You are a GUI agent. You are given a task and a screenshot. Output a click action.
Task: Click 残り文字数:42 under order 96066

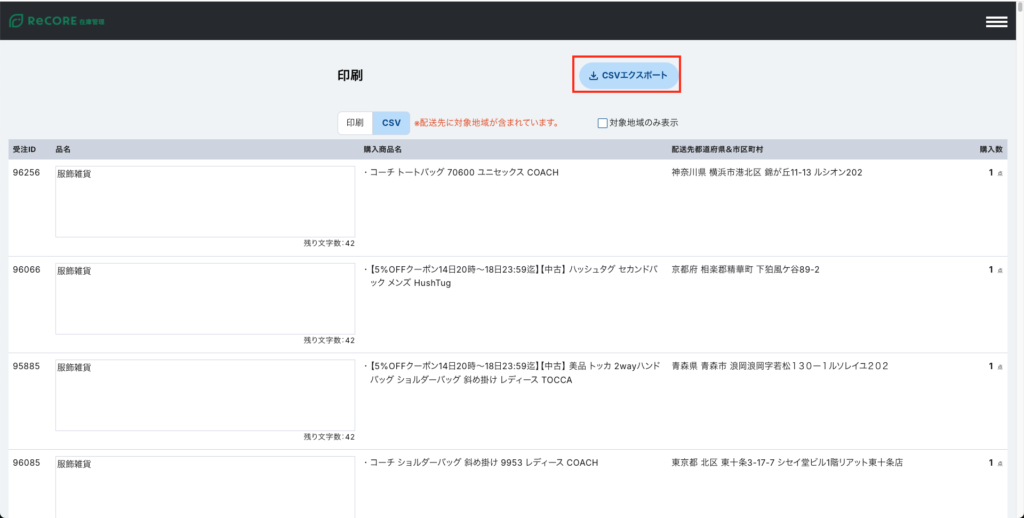pyautogui.click(x=329, y=340)
